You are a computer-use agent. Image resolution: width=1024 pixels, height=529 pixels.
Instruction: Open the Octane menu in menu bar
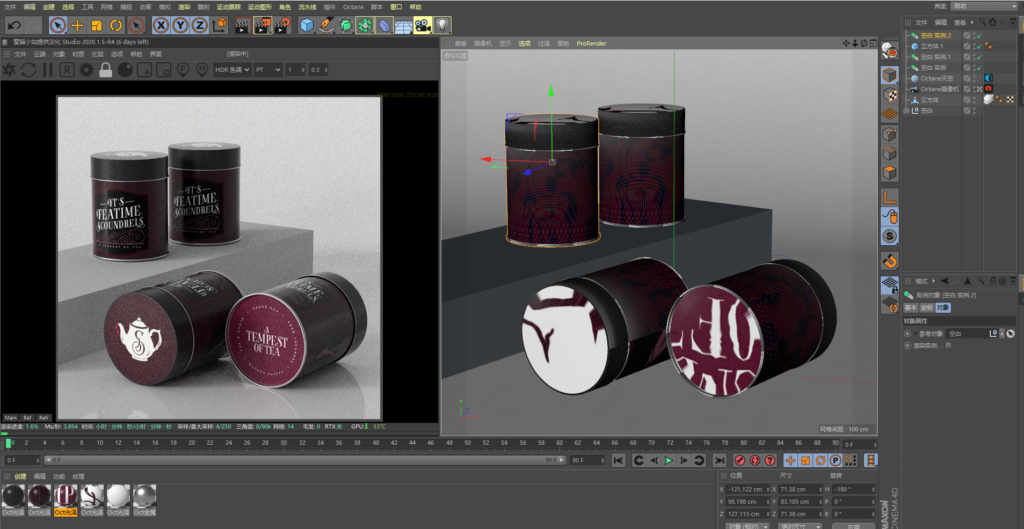click(353, 6)
